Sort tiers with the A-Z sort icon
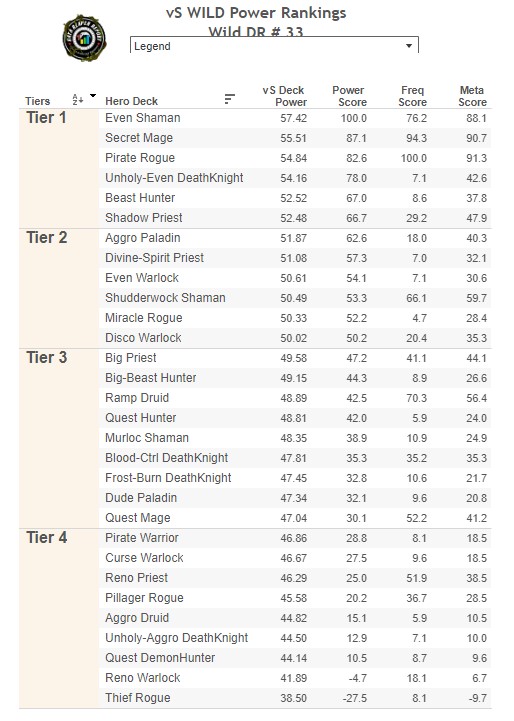 (78, 99)
